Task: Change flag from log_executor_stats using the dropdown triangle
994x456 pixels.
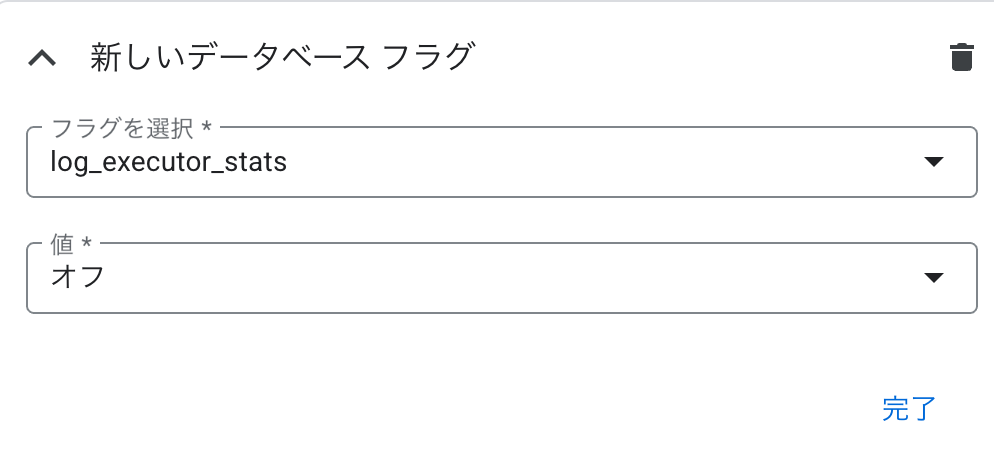Action: (934, 162)
